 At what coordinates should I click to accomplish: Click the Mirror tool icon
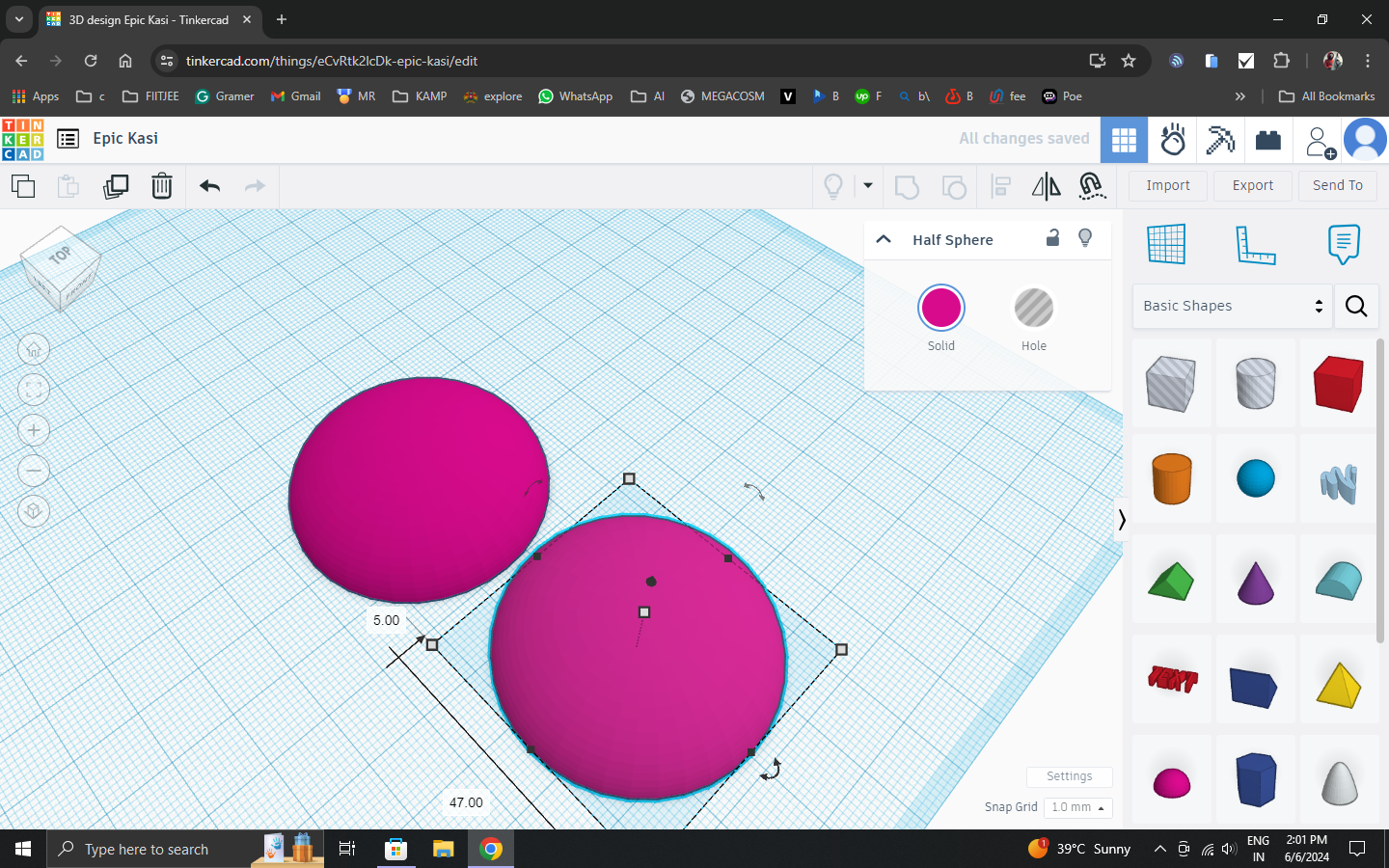click(1046, 186)
